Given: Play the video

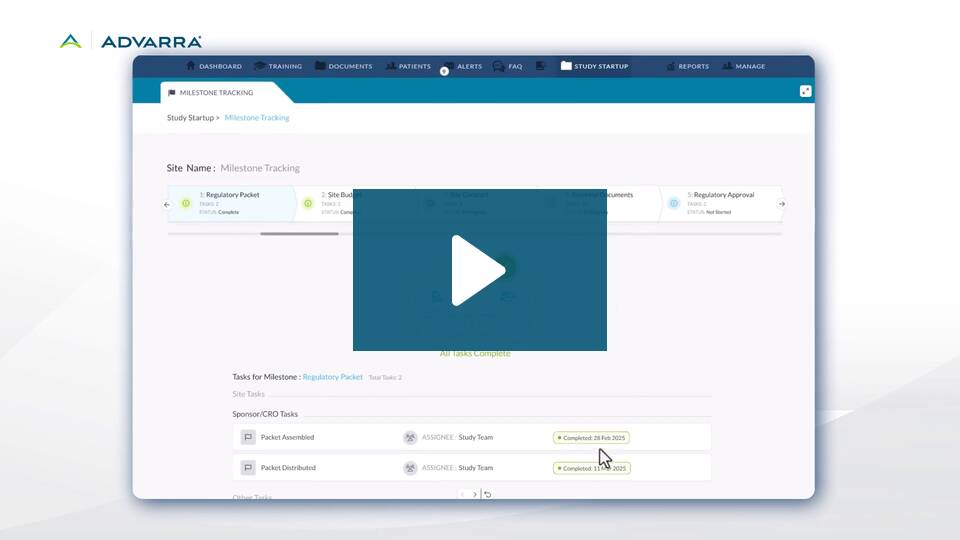Looking at the screenshot, I should pos(479,269).
